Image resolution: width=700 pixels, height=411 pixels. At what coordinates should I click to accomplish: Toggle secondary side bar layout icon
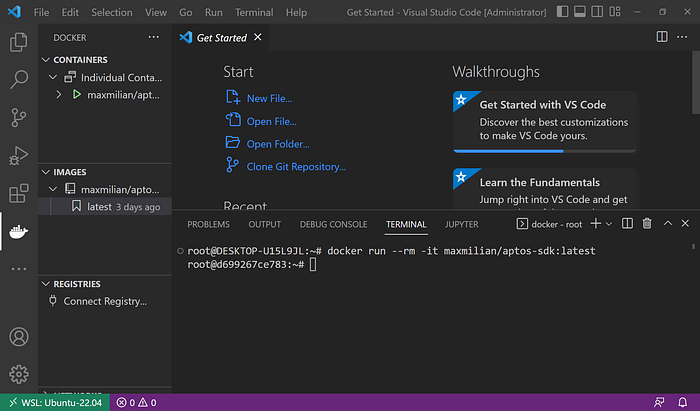pyautogui.click(x=597, y=12)
